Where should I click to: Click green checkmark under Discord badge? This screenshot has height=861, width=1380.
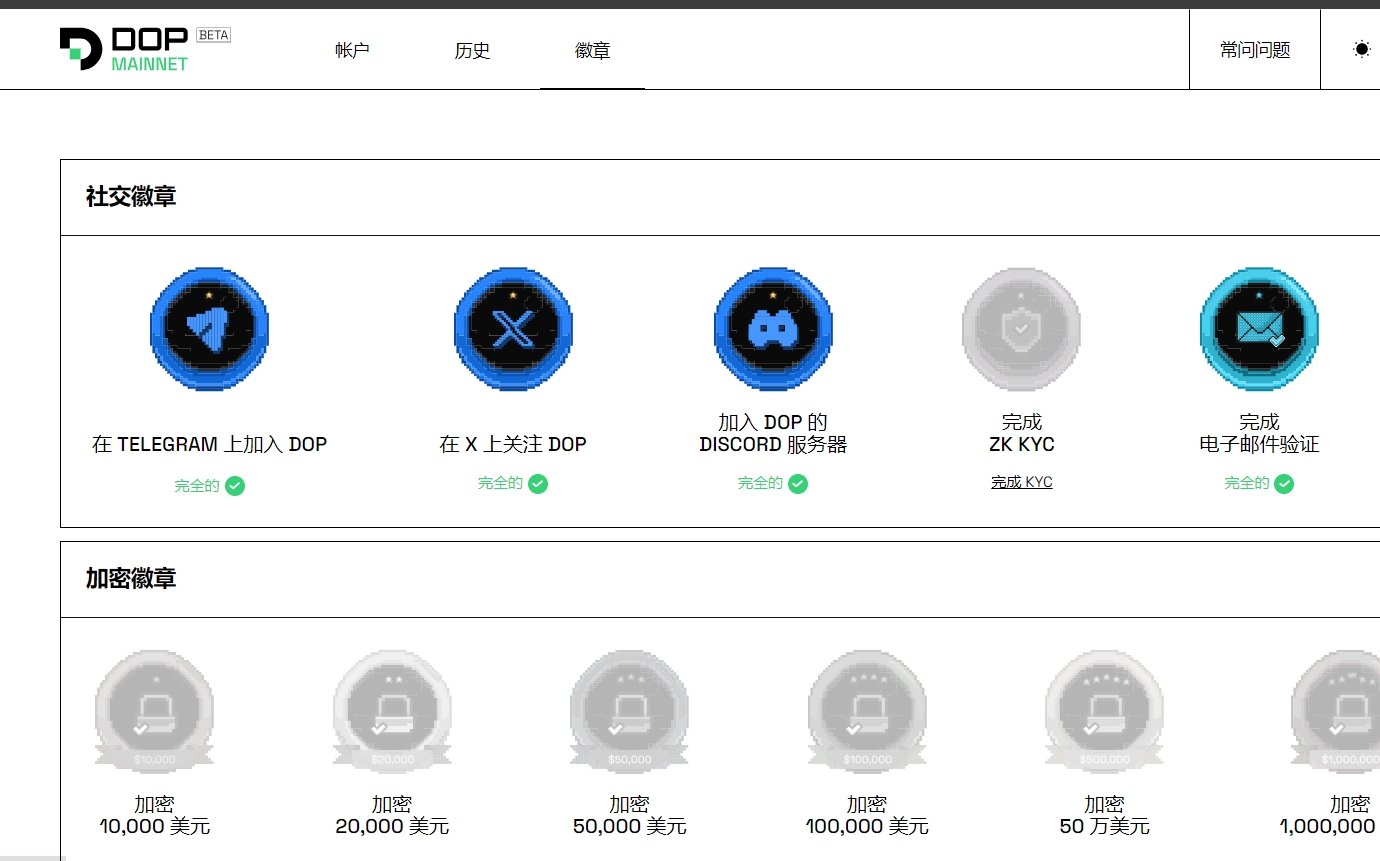pyautogui.click(x=798, y=484)
